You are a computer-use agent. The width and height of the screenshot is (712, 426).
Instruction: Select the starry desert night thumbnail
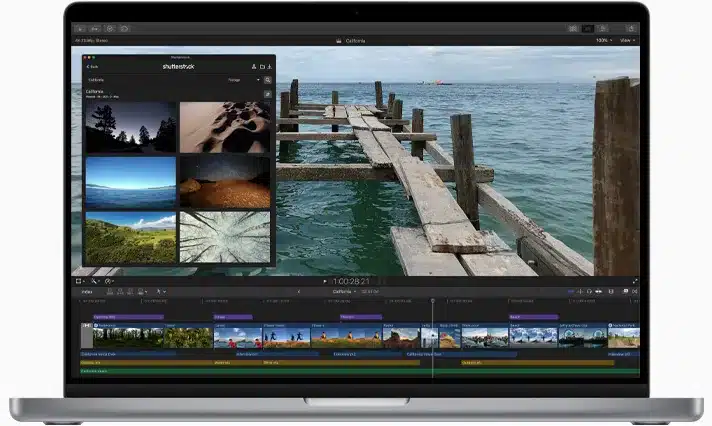coord(225,183)
